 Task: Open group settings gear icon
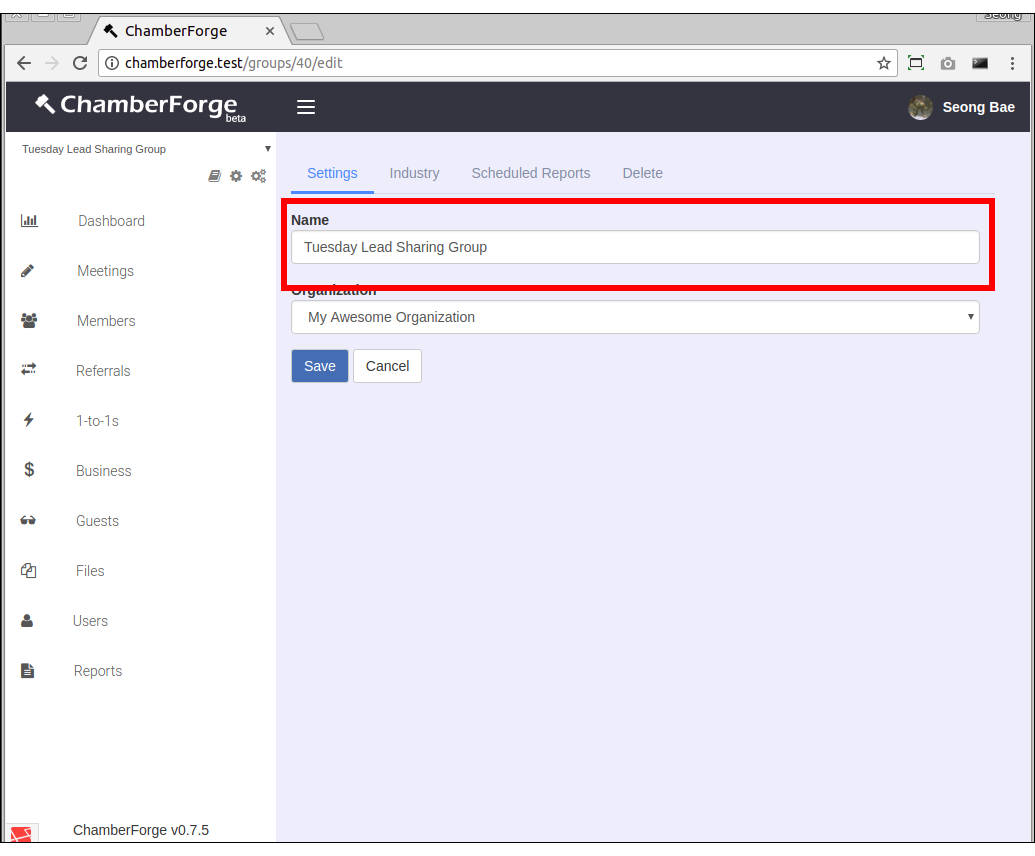pyautogui.click(x=236, y=176)
